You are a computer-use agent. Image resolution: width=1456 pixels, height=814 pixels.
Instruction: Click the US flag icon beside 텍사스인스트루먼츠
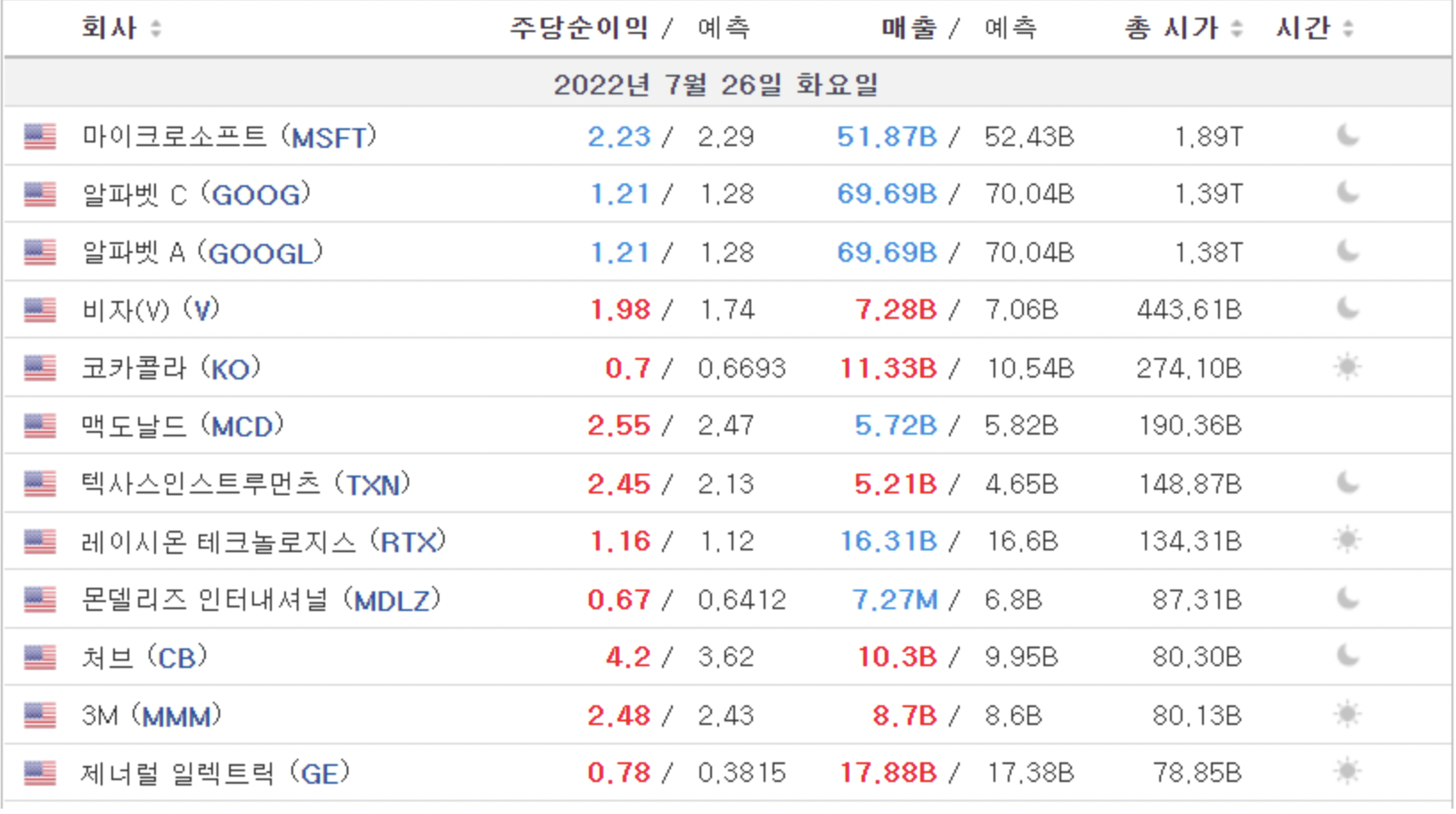point(40,484)
